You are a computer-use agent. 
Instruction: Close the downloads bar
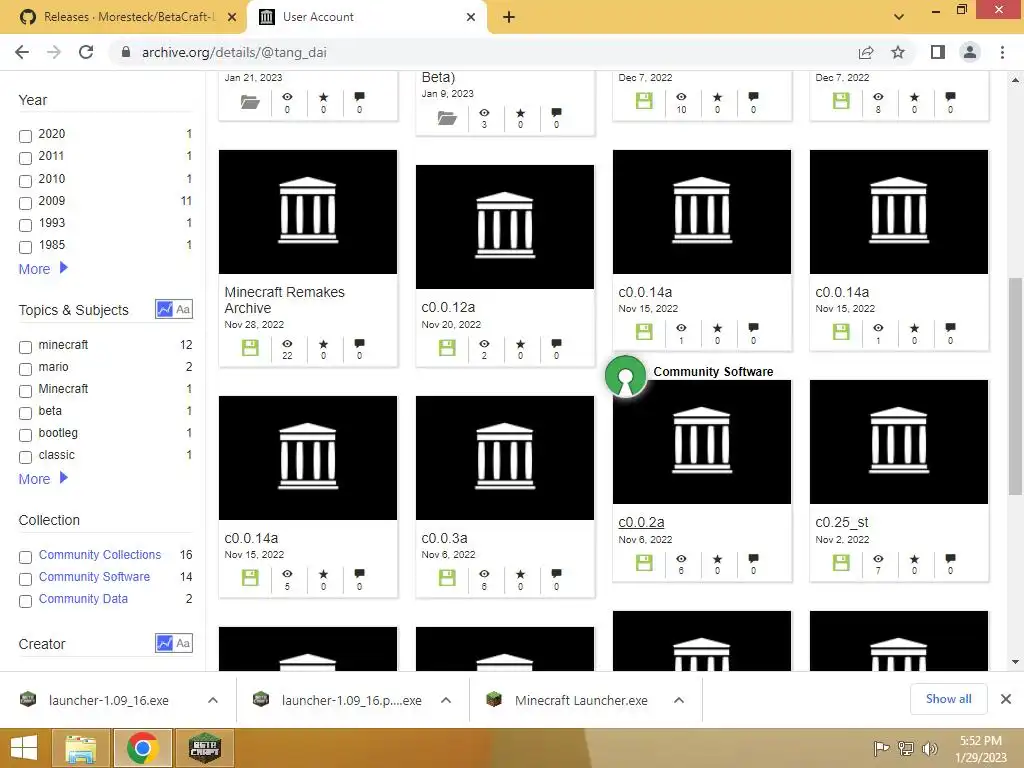tap(1006, 699)
